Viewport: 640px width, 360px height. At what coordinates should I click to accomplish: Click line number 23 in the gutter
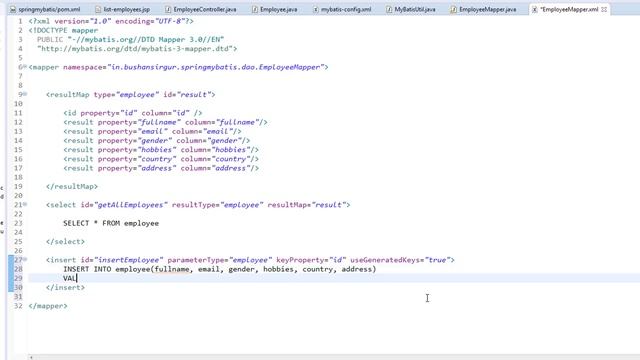point(18,223)
